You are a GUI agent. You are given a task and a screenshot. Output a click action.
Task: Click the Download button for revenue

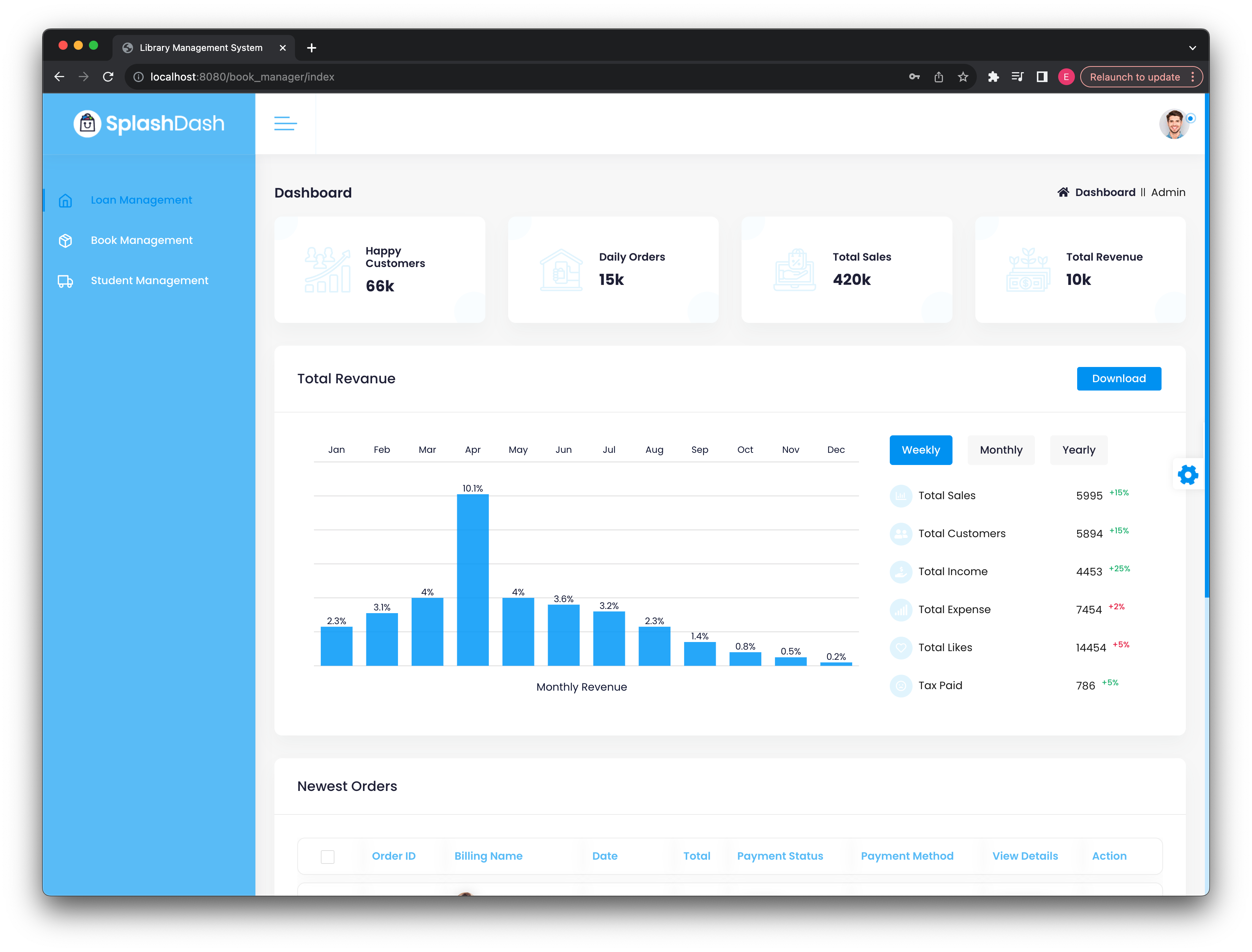1119,378
